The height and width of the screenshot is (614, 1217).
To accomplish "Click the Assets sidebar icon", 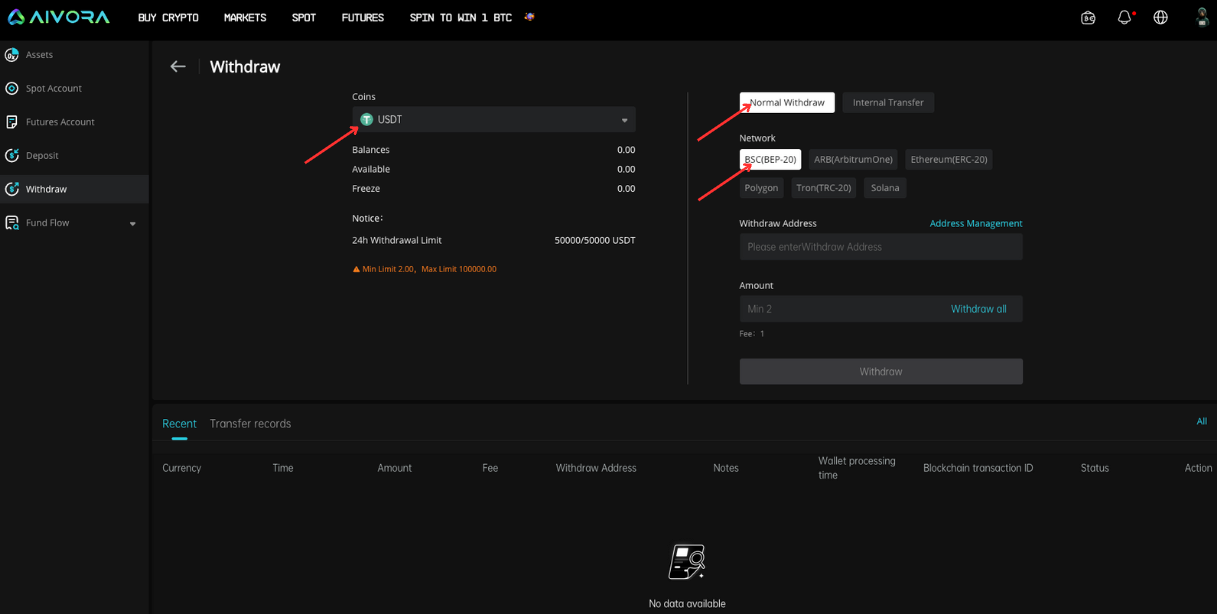I will 12,55.
